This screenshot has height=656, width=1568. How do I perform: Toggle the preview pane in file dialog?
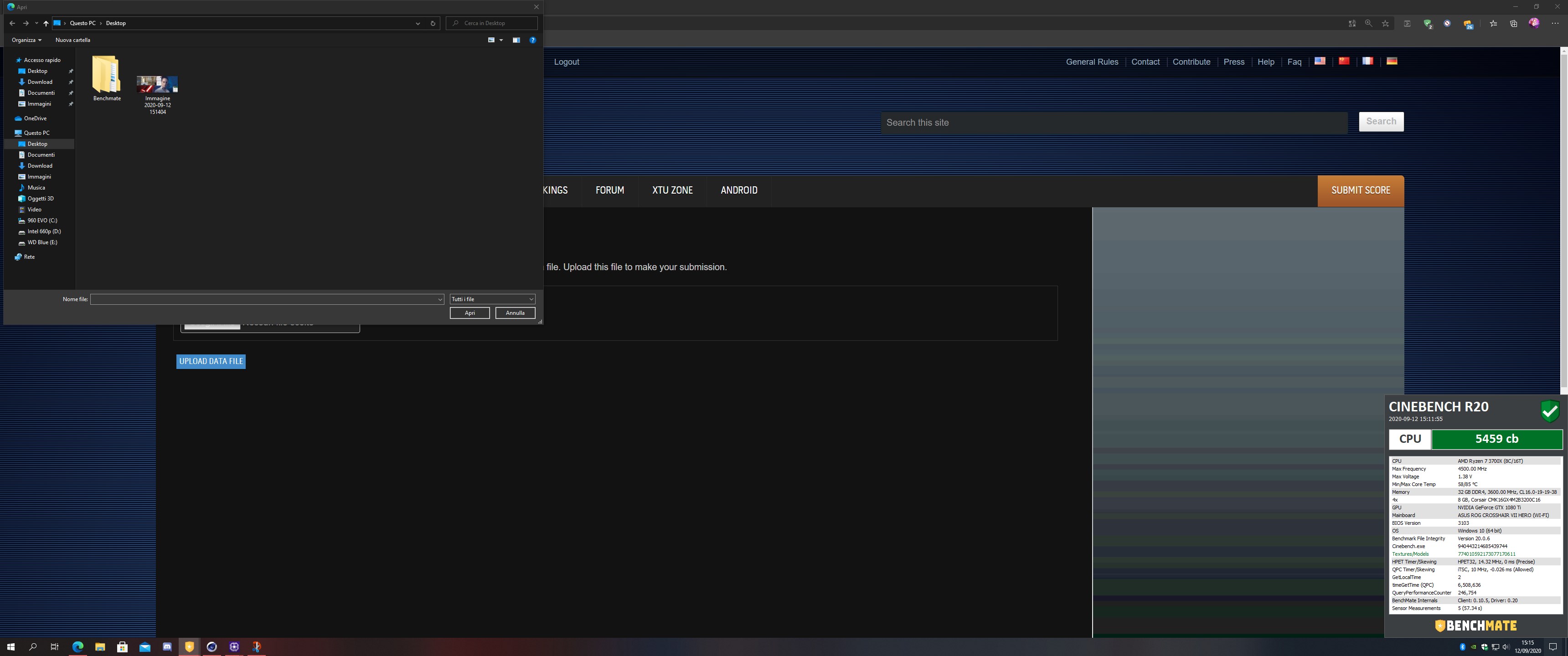coord(516,40)
